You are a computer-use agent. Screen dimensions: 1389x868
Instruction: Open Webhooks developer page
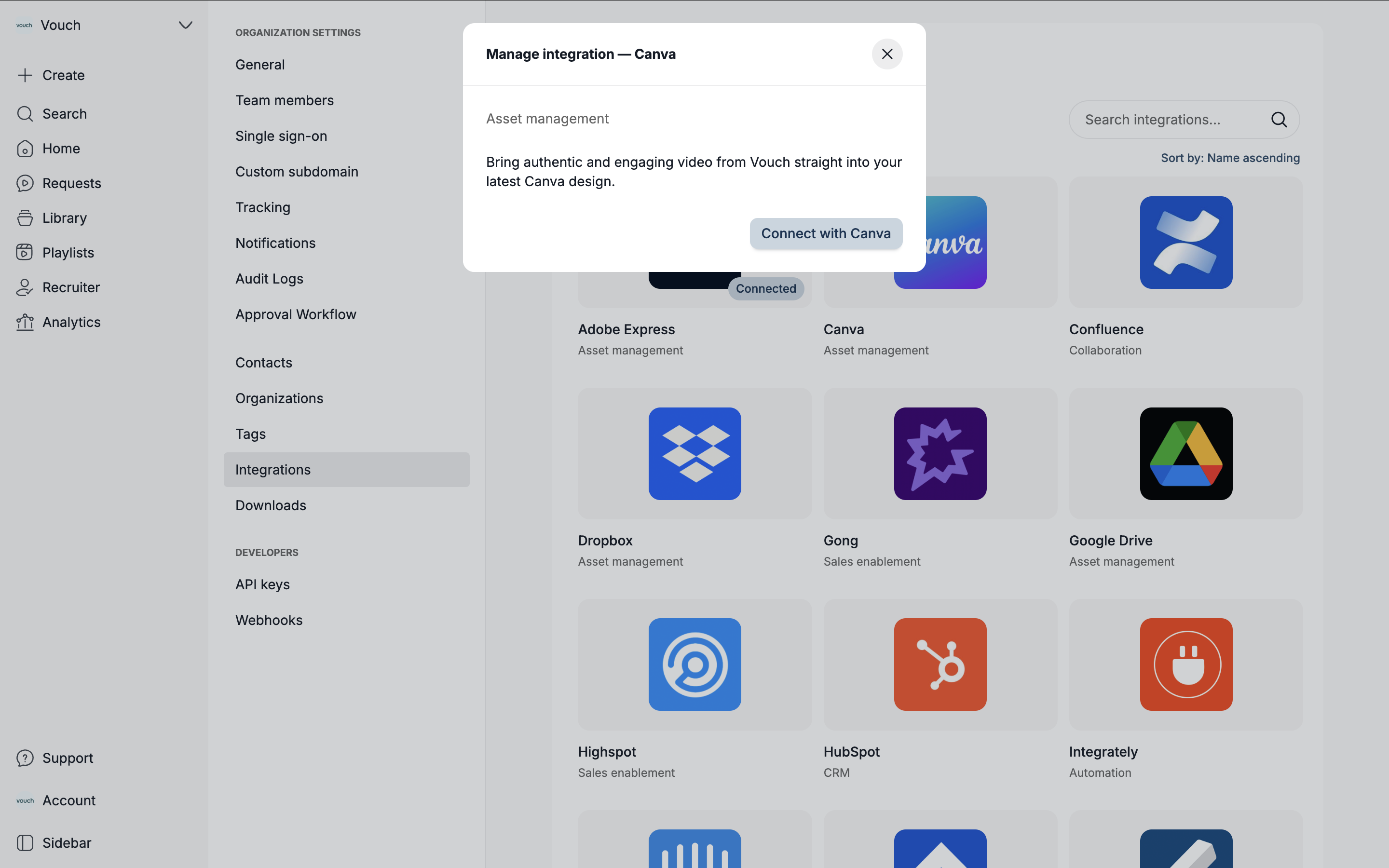(269, 620)
